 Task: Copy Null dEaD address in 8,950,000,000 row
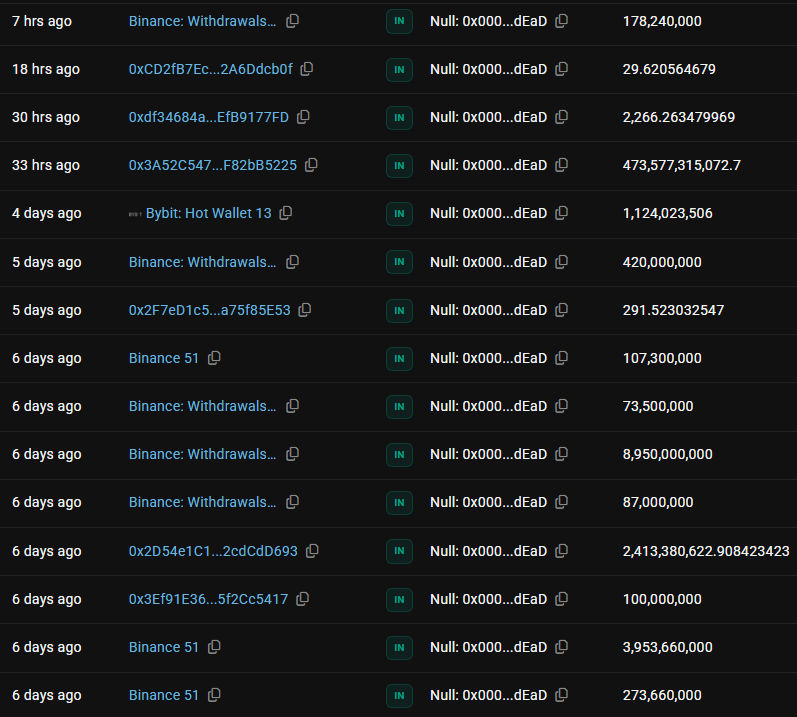click(561, 454)
